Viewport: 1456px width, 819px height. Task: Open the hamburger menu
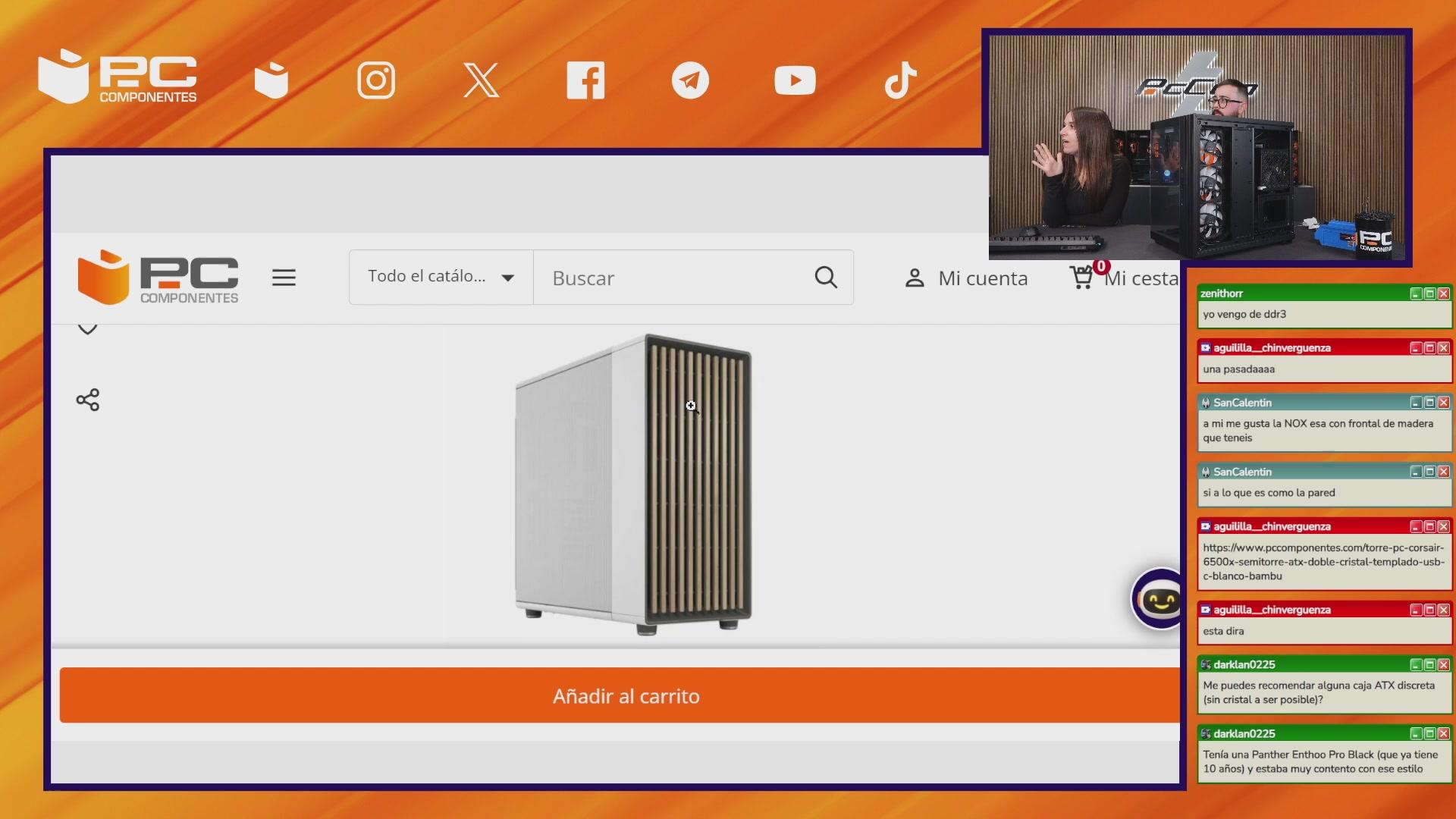[284, 278]
